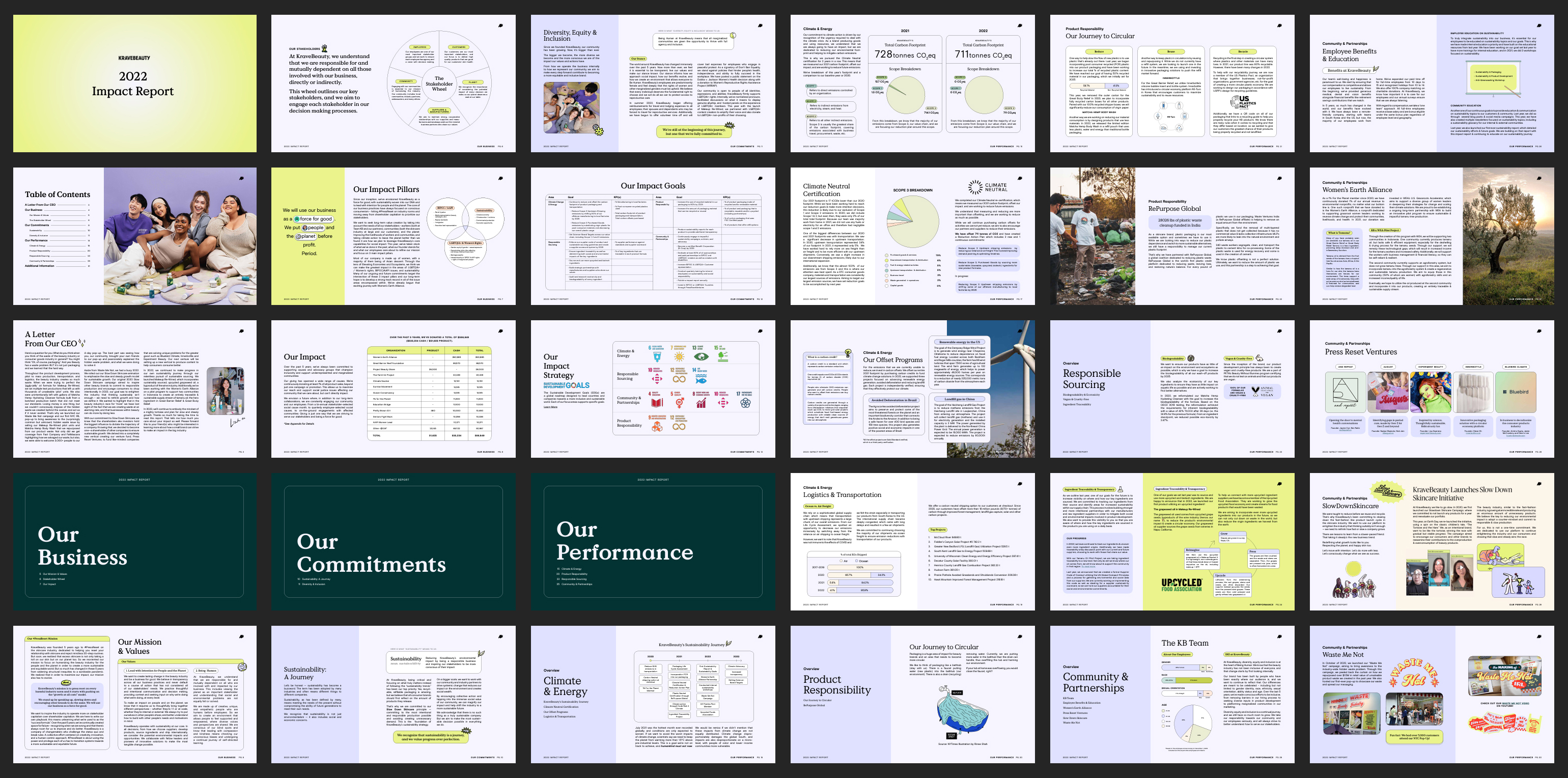Click the Climate Action eye SDG icon
Screen dimensions: 1568x778
click(x=701, y=357)
